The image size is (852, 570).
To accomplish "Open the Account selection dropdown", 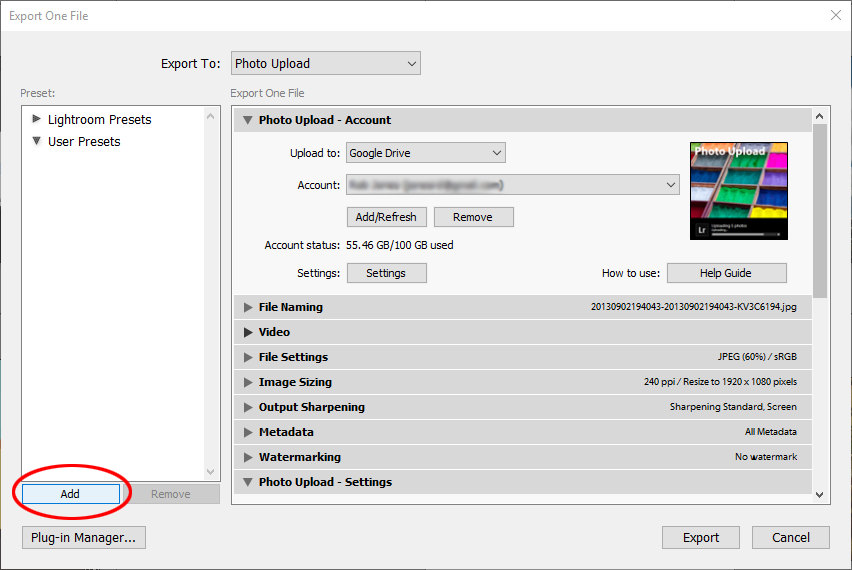I will coord(512,185).
